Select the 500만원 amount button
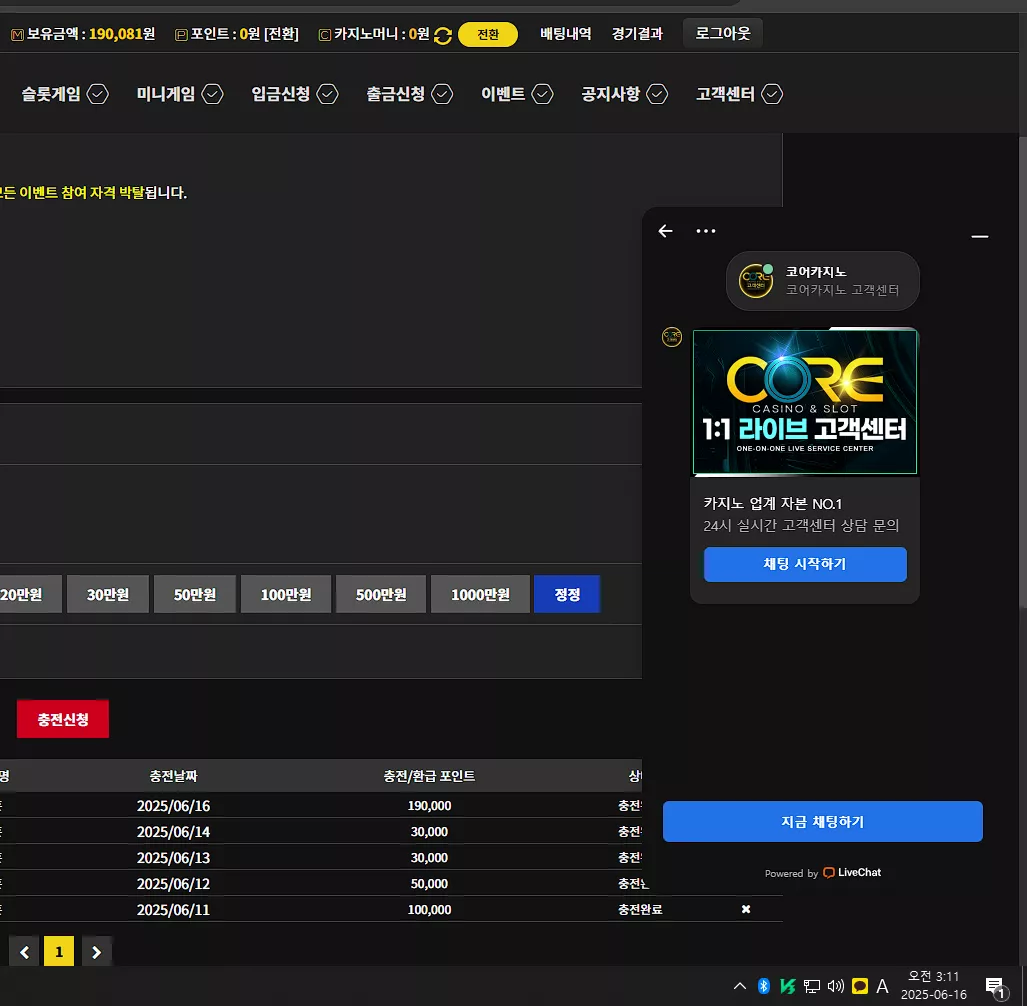Image resolution: width=1027 pixels, height=1006 pixels. click(381, 595)
